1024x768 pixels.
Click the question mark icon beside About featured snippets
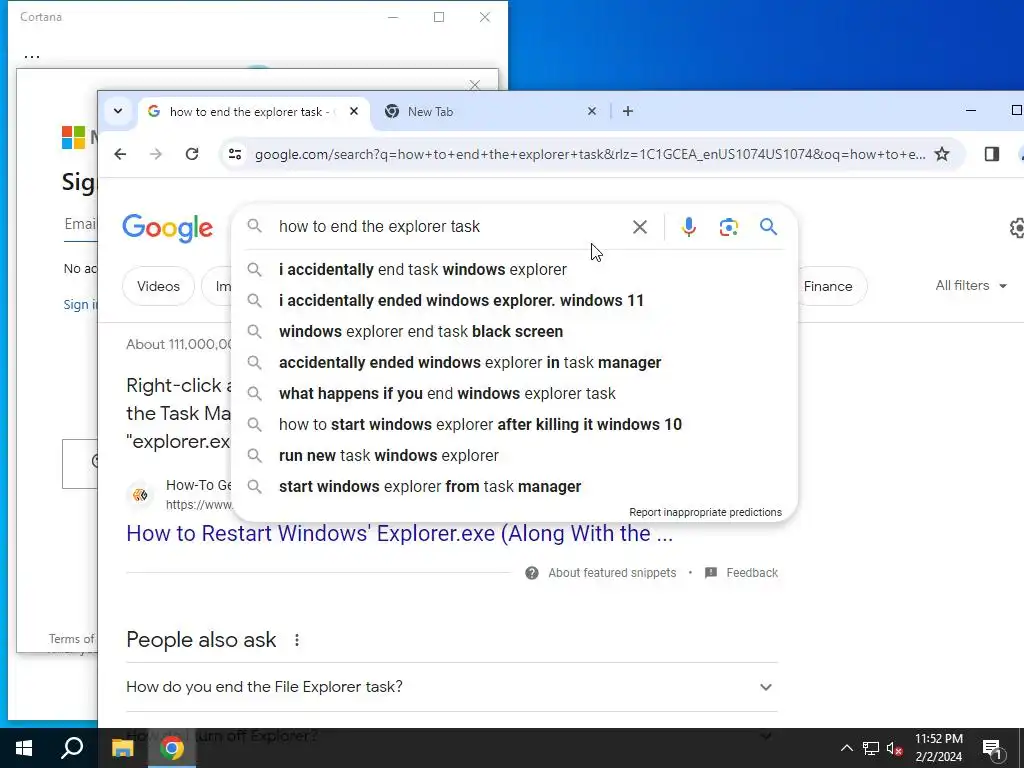pyautogui.click(x=532, y=573)
